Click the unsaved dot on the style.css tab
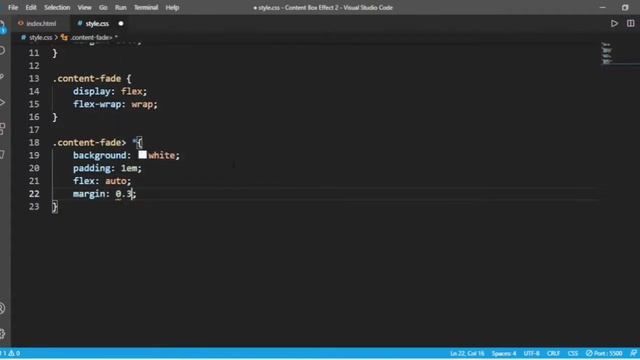640x360 pixels. [x=121, y=24]
